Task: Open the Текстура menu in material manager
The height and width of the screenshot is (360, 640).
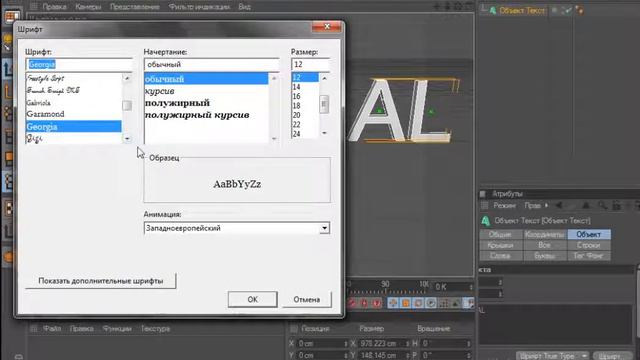Action: pyautogui.click(x=155, y=329)
